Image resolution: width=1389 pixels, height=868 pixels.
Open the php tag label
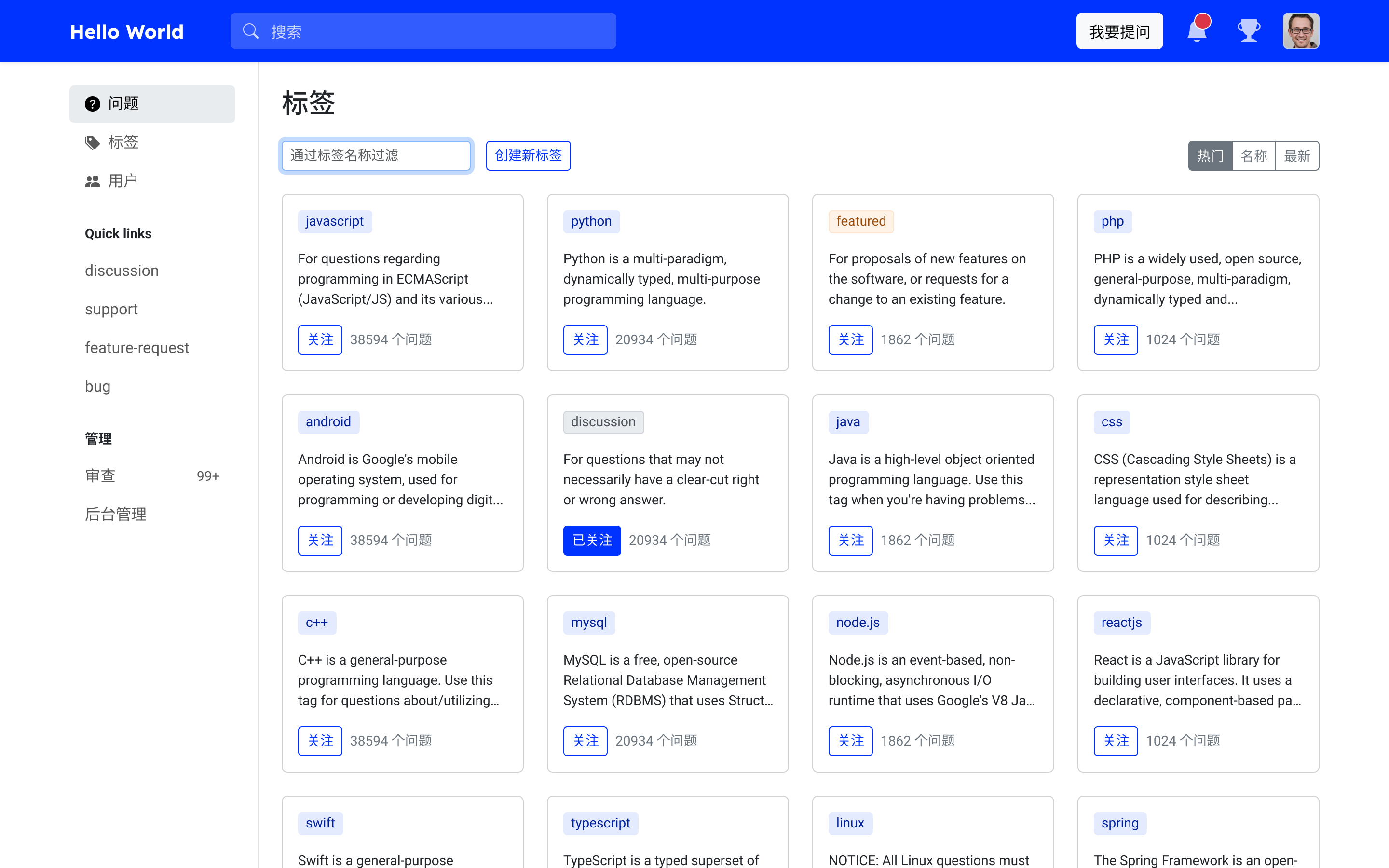pyautogui.click(x=1112, y=222)
